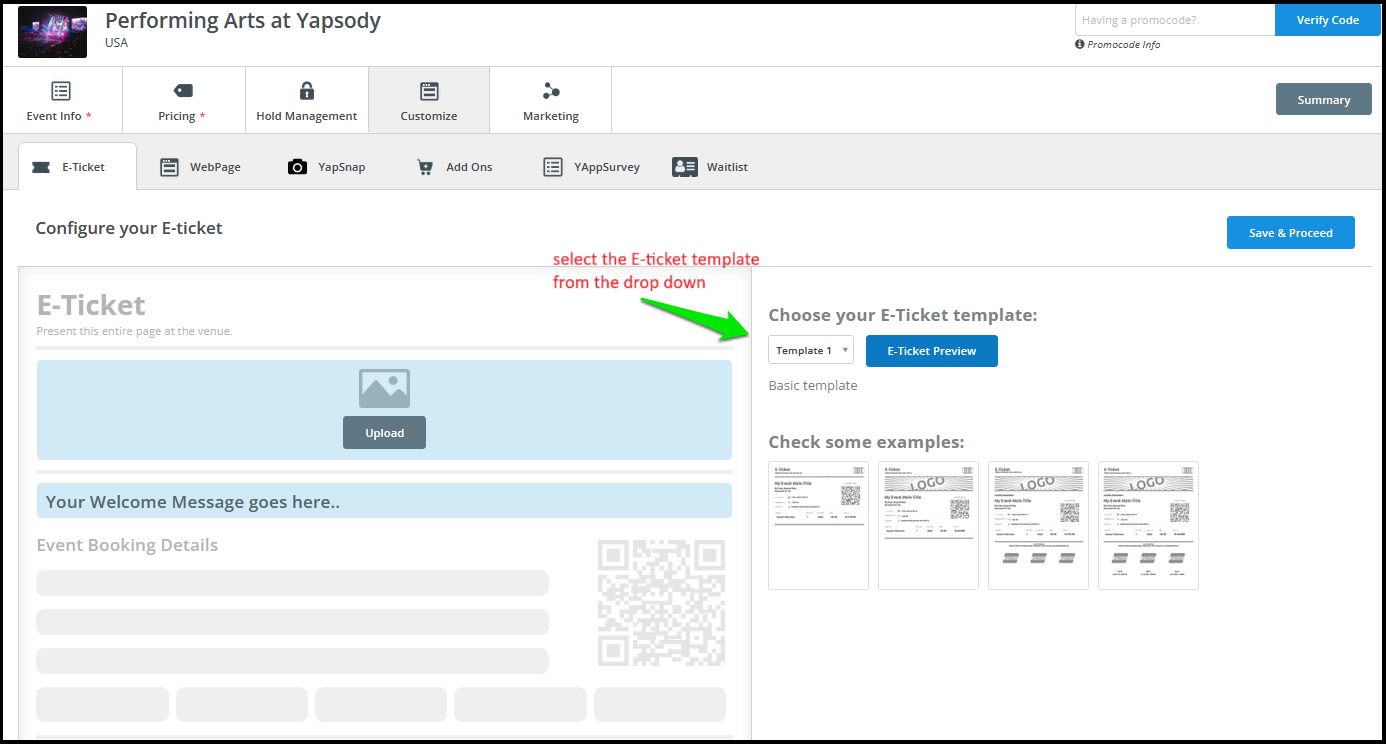The image size is (1386, 744).
Task: Click the QR code graphic in ticket preview
Action: (661, 603)
